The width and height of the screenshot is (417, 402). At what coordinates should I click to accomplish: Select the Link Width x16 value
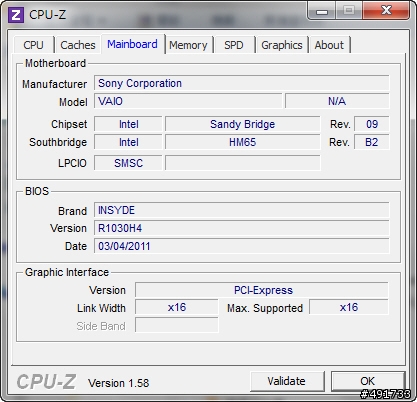177,307
